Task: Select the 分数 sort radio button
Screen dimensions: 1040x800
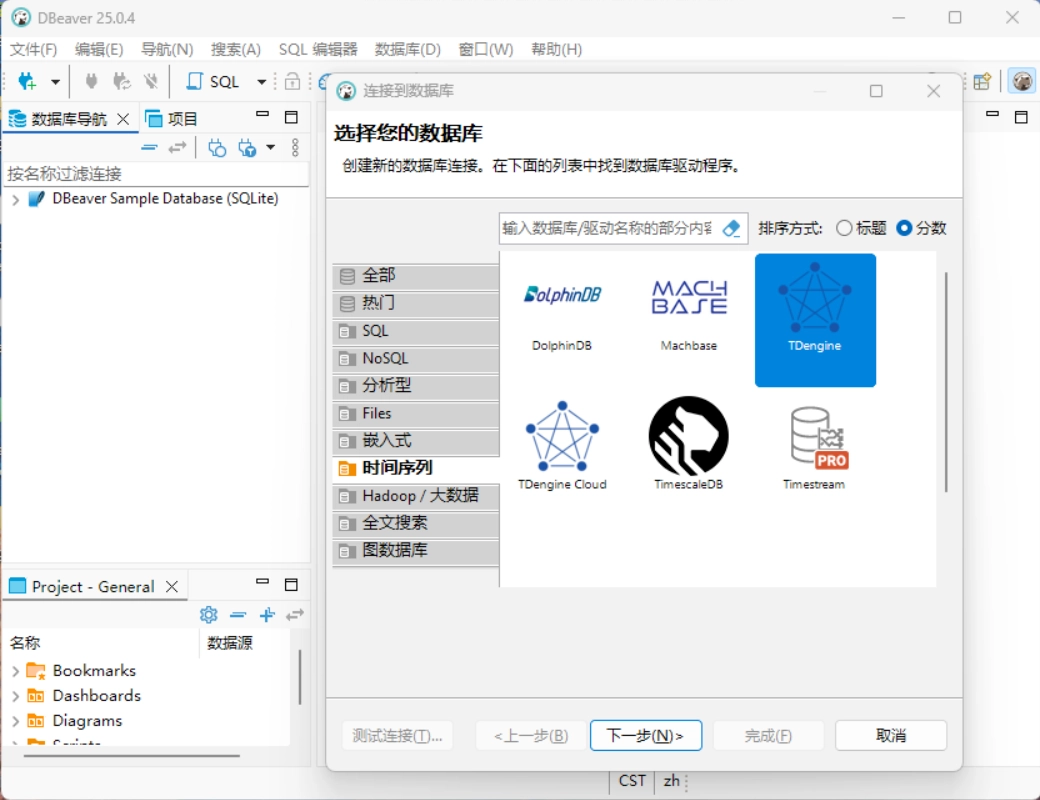Action: coord(904,228)
